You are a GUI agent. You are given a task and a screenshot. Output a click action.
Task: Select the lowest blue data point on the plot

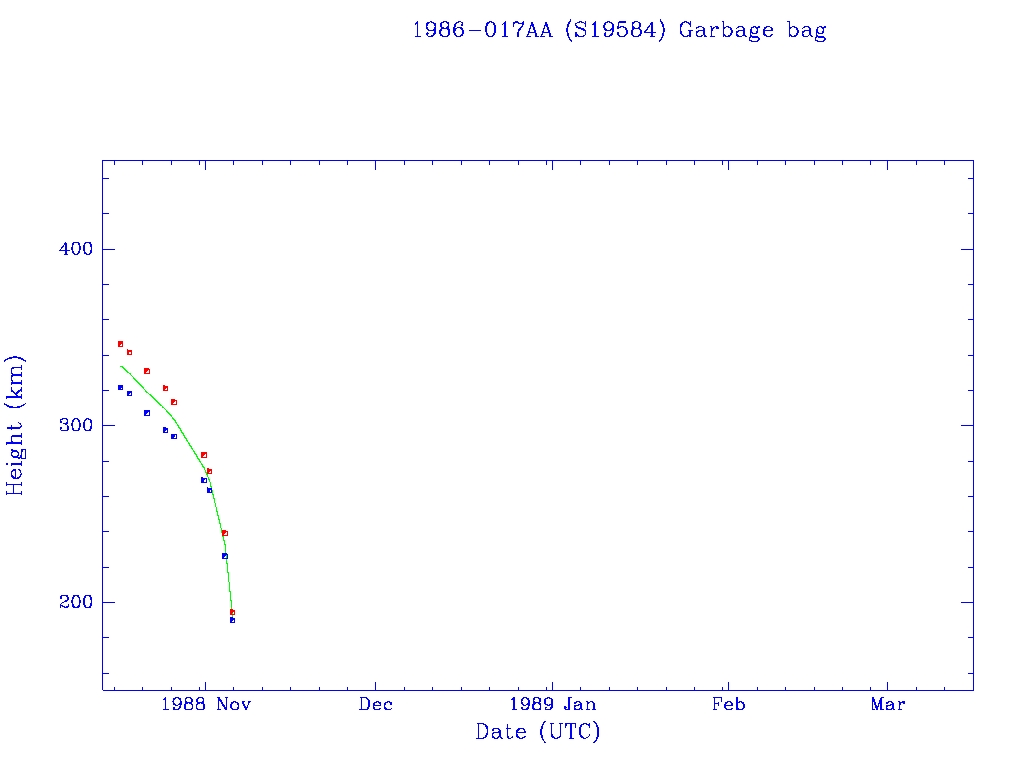click(232, 620)
